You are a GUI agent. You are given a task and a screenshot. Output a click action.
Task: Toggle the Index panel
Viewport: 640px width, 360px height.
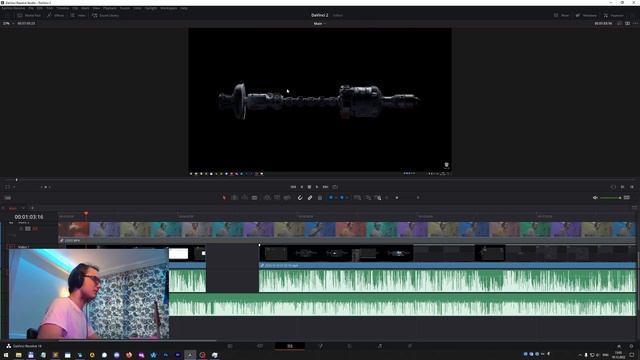(x=78, y=16)
